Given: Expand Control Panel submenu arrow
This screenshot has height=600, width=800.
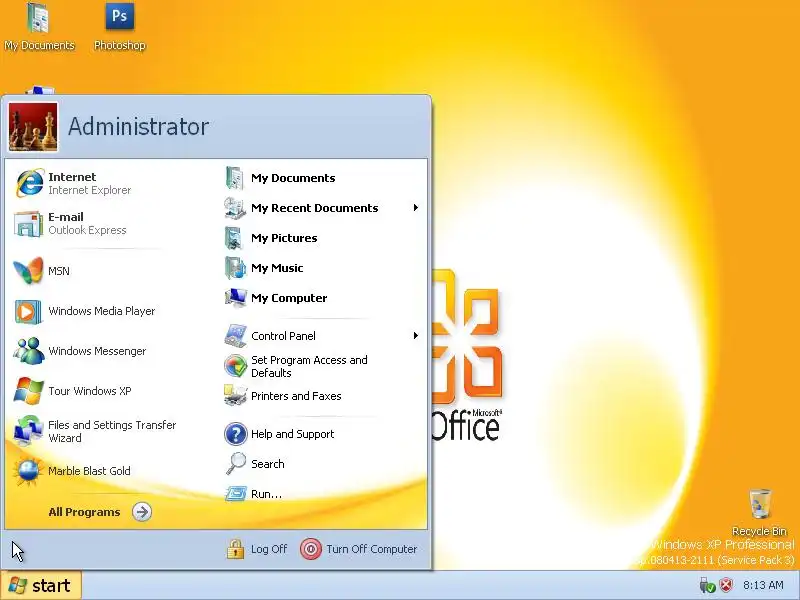Looking at the screenshot, I should tap(416, 336).
